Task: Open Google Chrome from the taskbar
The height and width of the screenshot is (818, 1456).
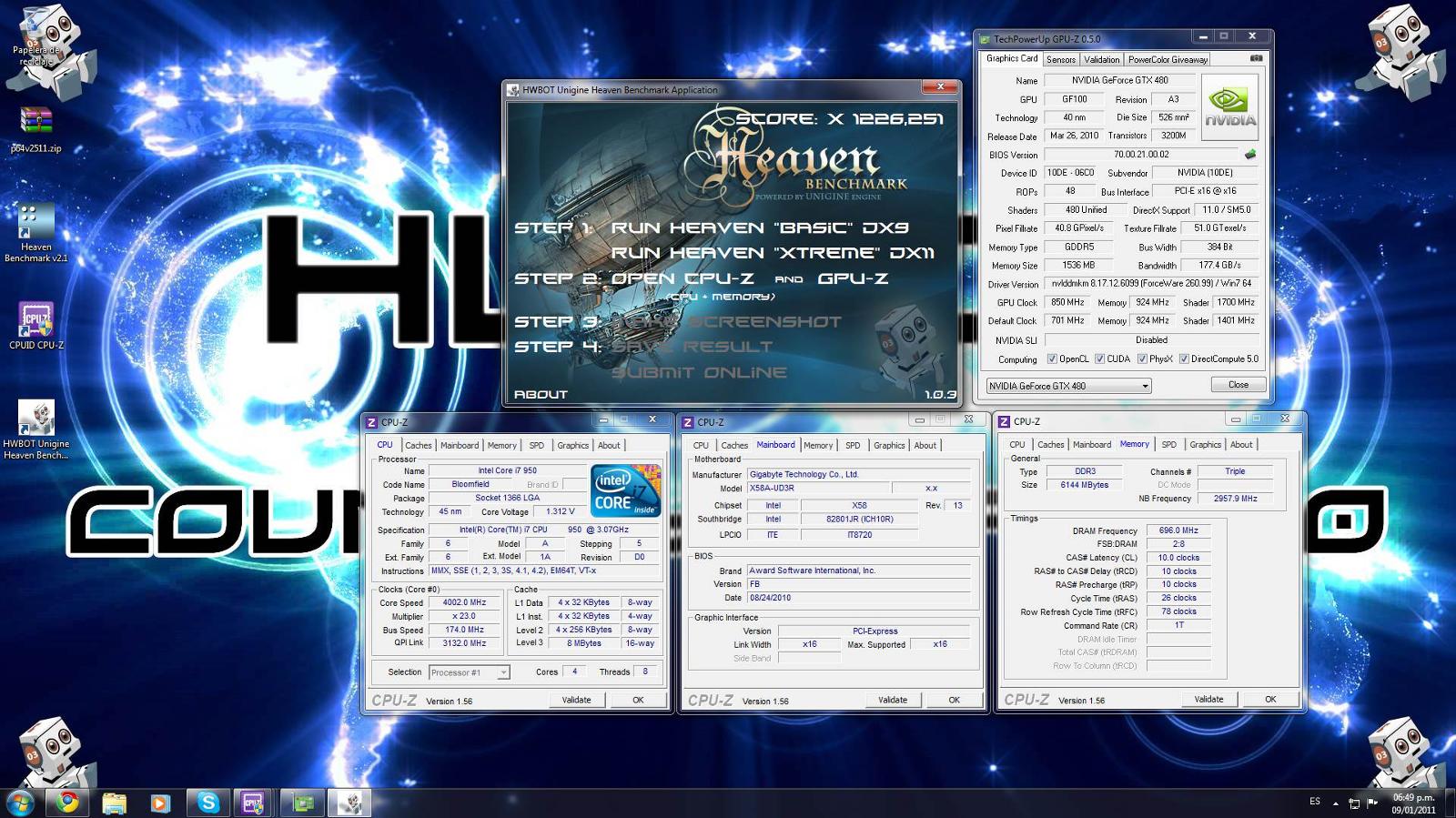Action: point(67,803)
